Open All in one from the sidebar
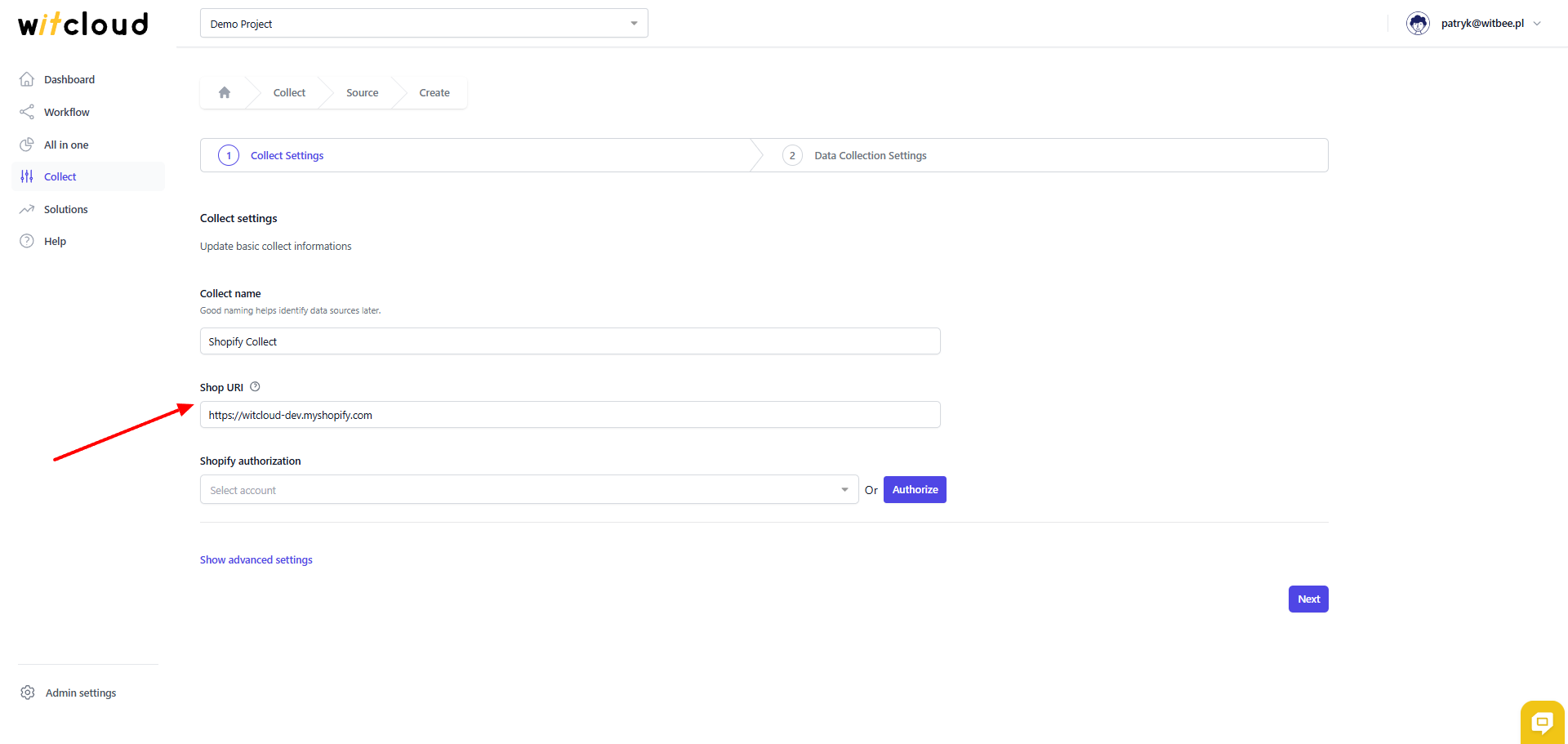The image size is (1568, 744). (88, 145)
